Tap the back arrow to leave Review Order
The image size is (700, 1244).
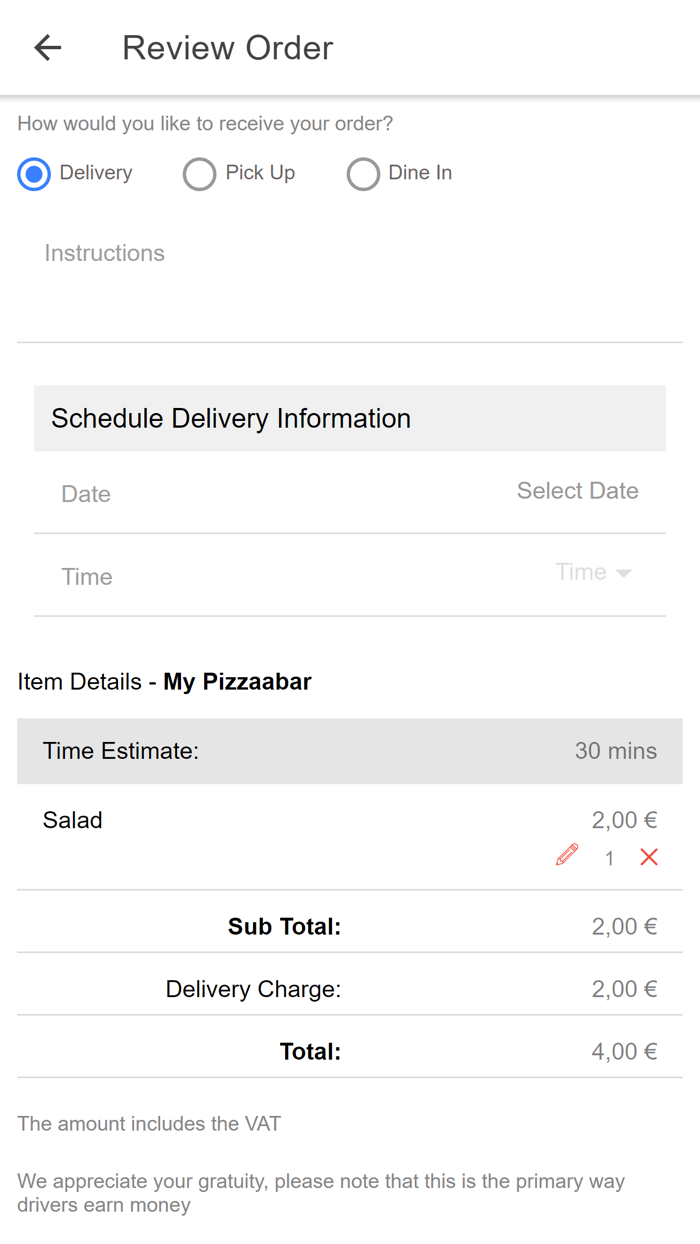coord(47,48)
